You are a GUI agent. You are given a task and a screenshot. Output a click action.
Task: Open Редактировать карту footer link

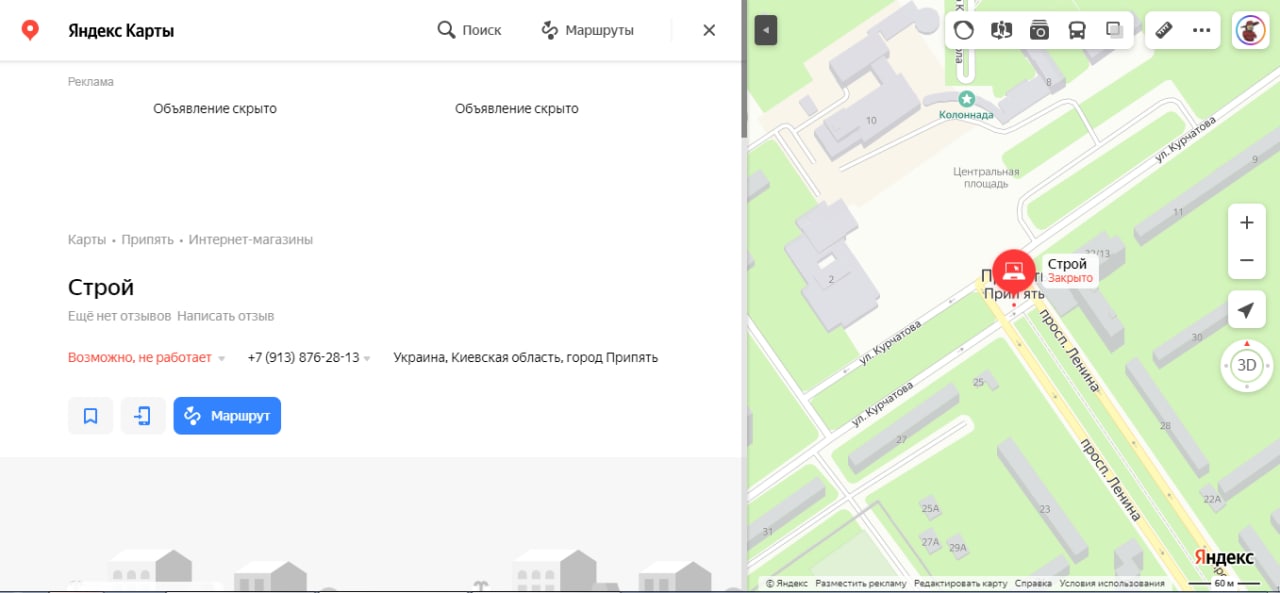tap(961, 584)
